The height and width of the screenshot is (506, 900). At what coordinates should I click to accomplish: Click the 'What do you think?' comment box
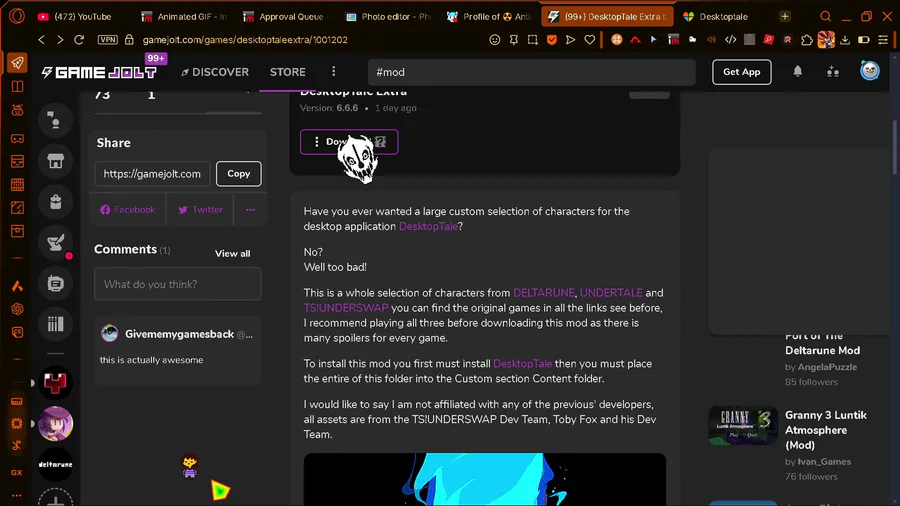178,284
